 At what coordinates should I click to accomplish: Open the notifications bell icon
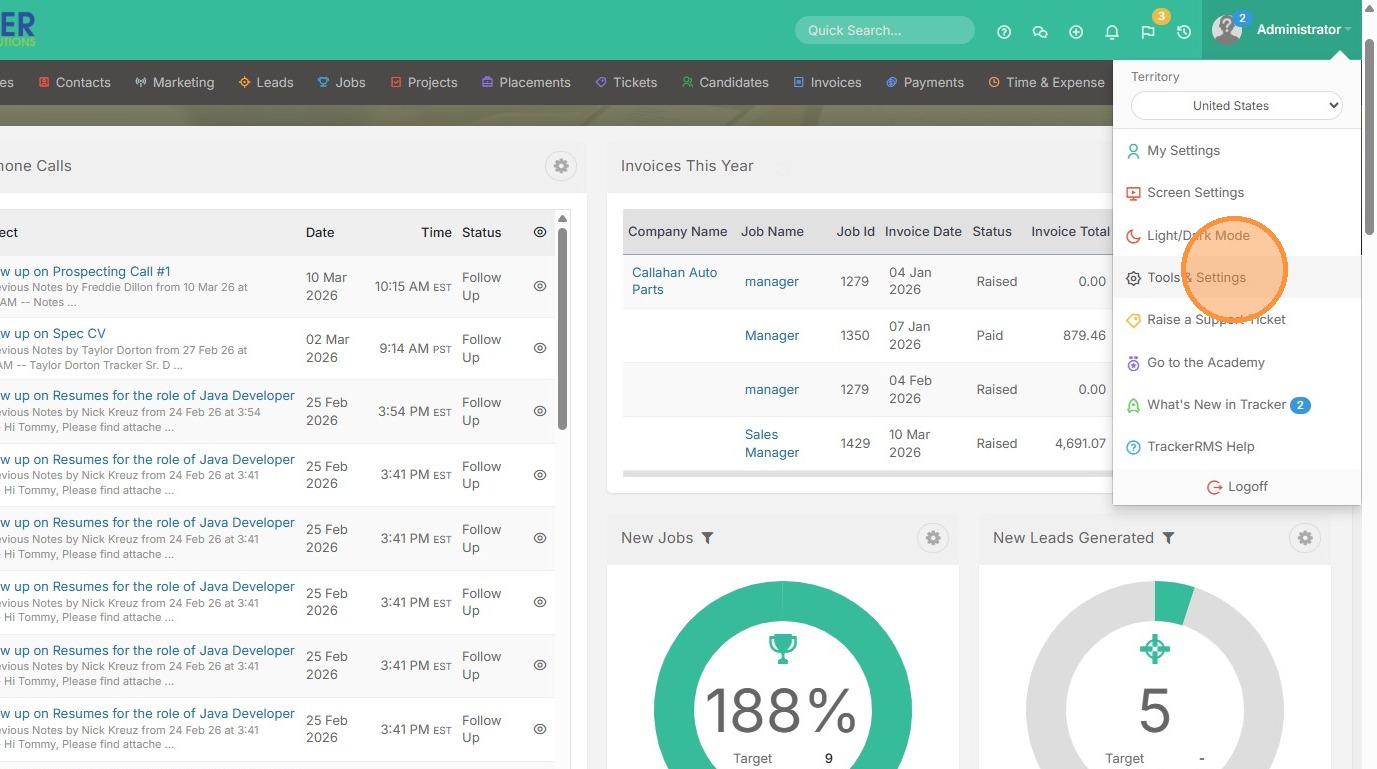pos(1112,32)
